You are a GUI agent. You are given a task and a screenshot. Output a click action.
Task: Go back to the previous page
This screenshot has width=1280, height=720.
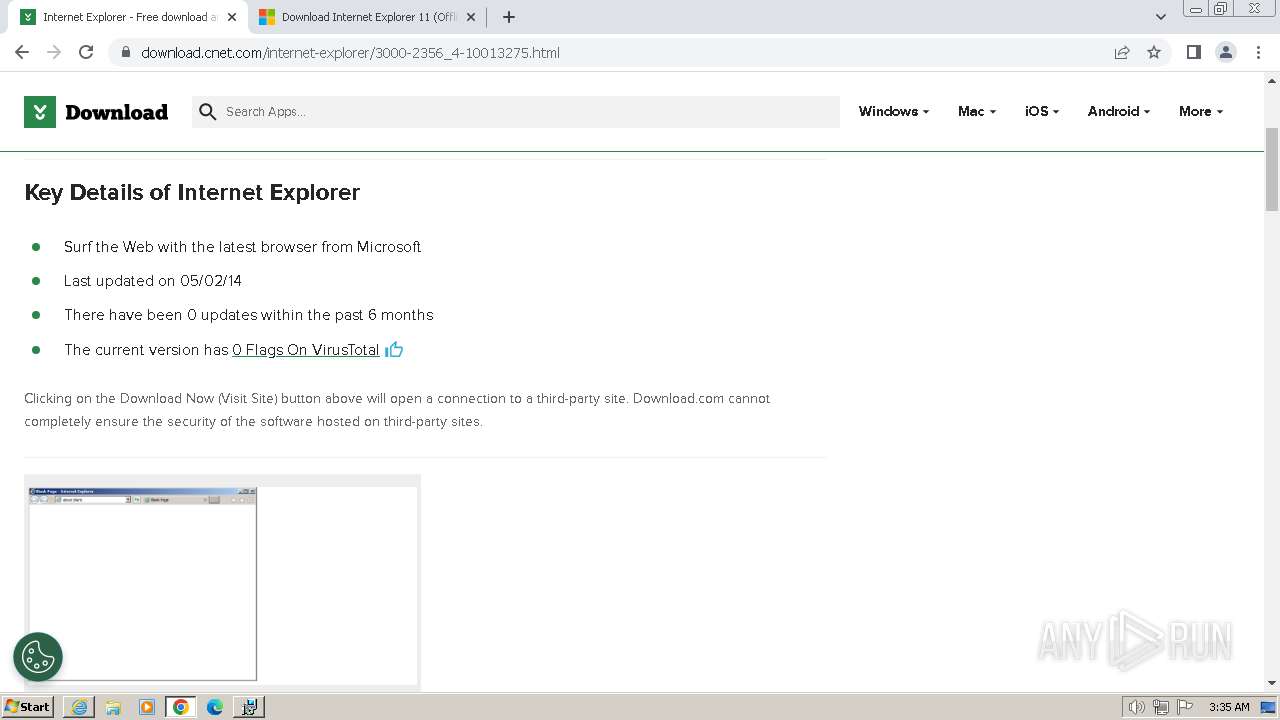click(22, 52)
